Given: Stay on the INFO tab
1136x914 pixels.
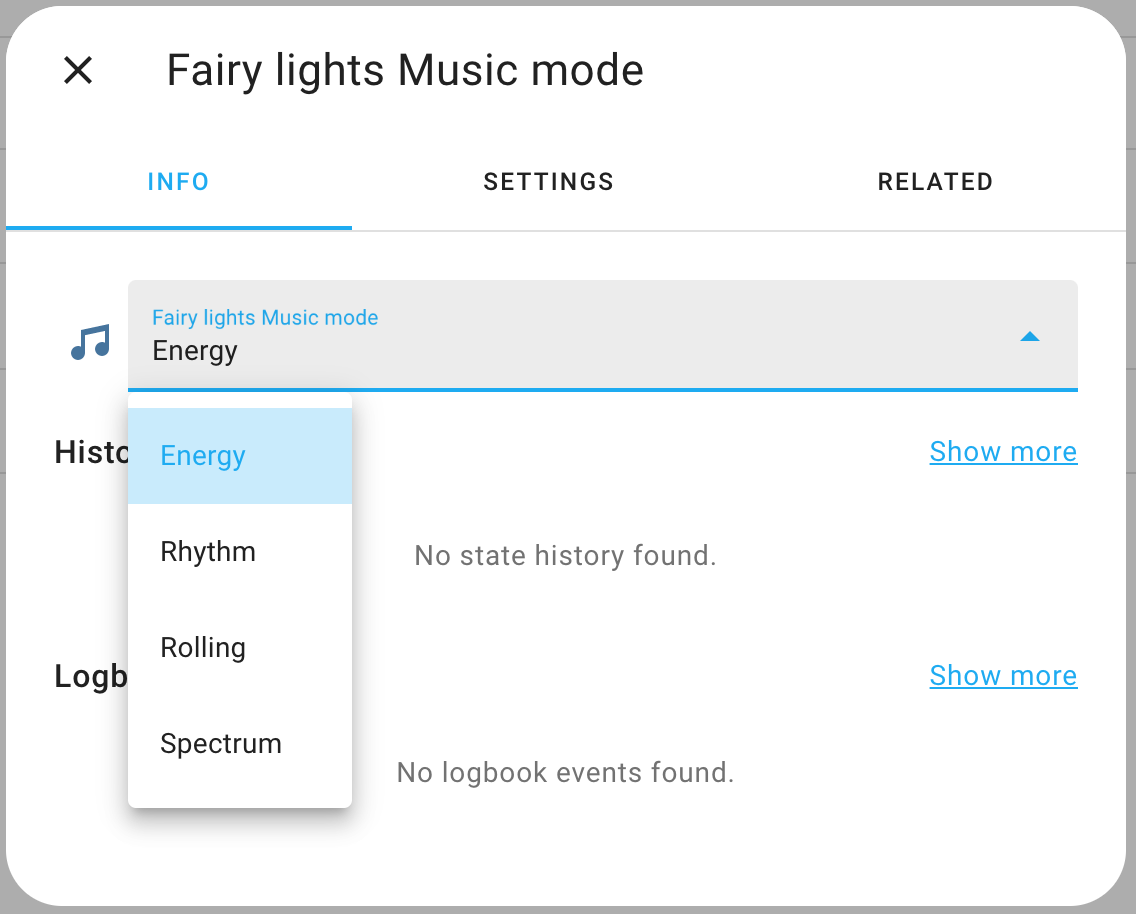Looking at the screenshot, I should click(x=178, y=181).
